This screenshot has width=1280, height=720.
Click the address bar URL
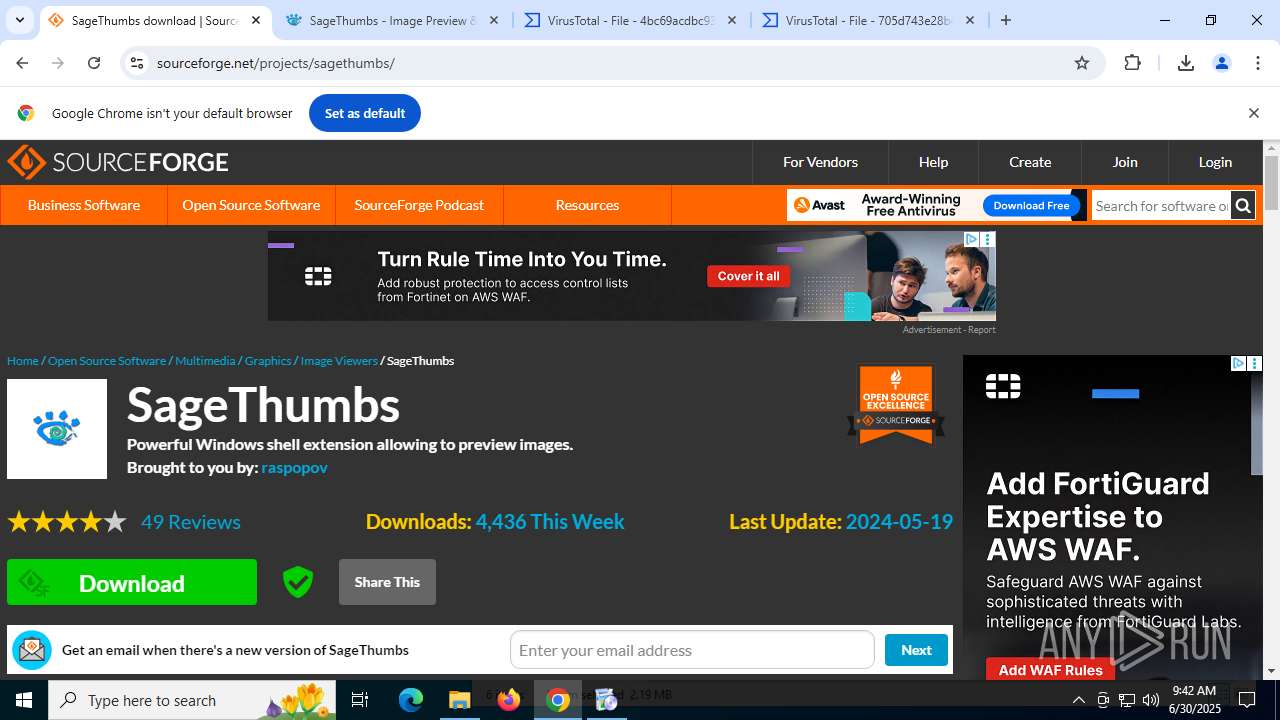(276, 63)
